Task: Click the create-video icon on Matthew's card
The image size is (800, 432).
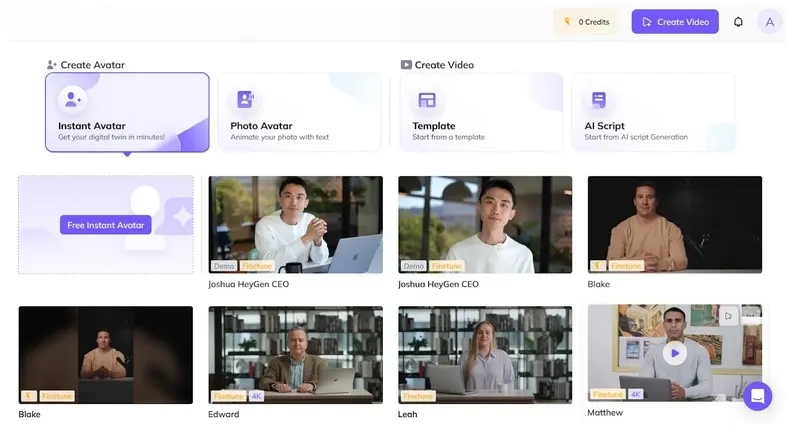Action: (x=728, y=317)
